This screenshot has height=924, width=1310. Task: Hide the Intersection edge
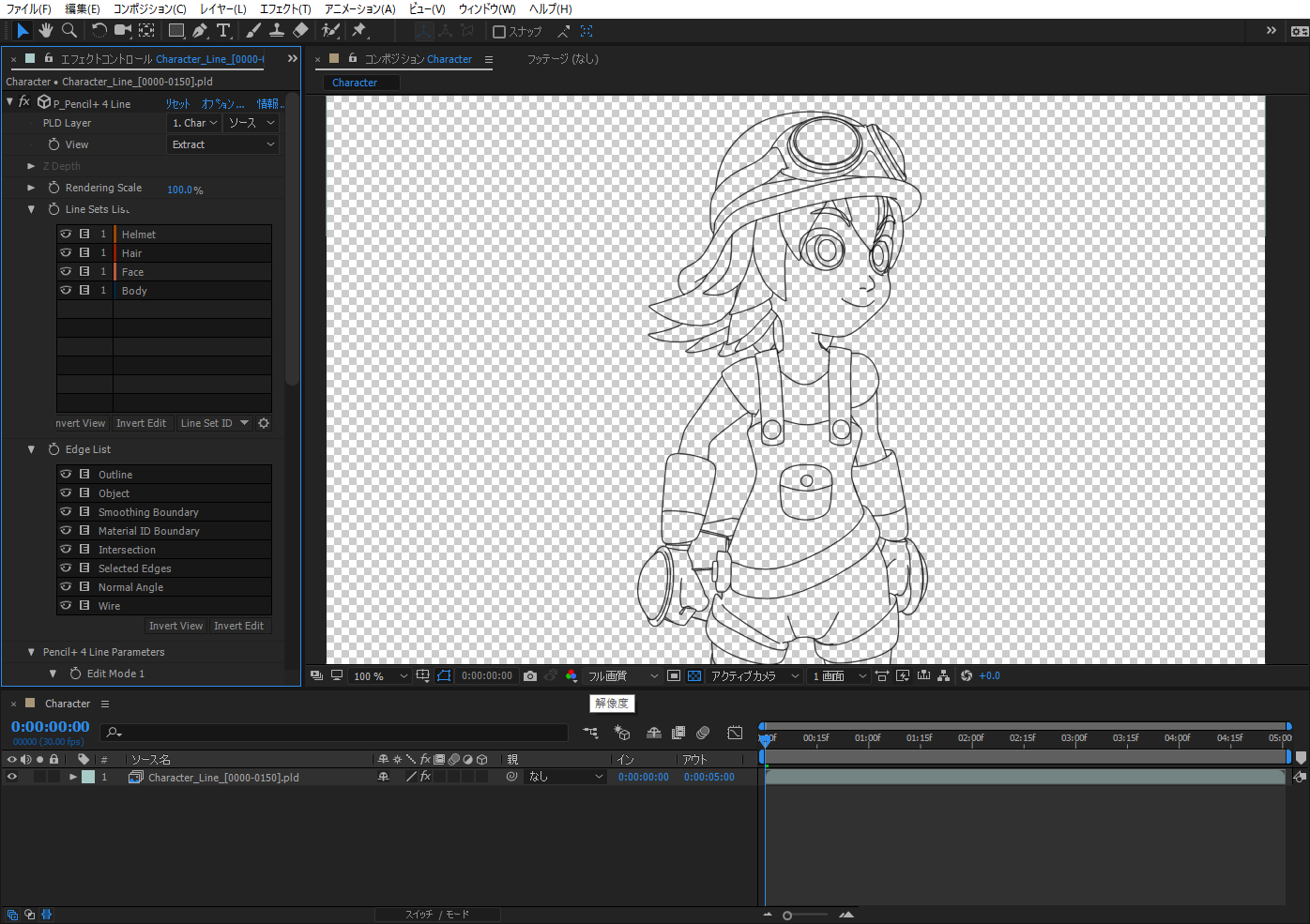(x=66, y=550)
